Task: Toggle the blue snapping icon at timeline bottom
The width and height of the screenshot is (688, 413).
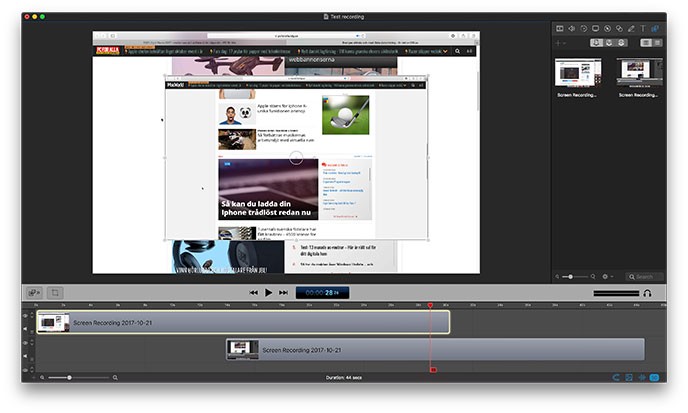Action: pos(641,377)
